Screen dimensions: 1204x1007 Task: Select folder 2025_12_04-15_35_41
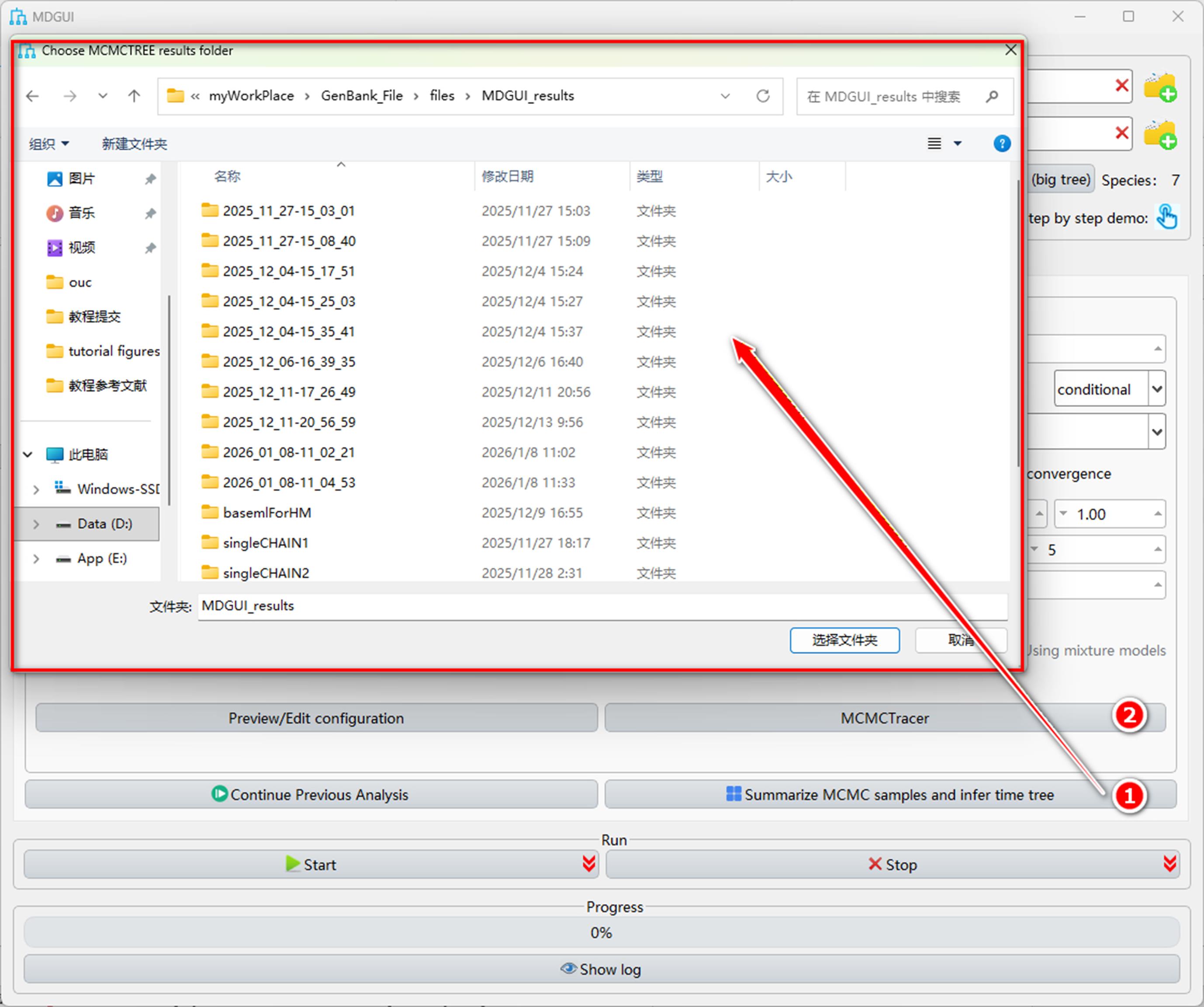(x=289, y=332)
